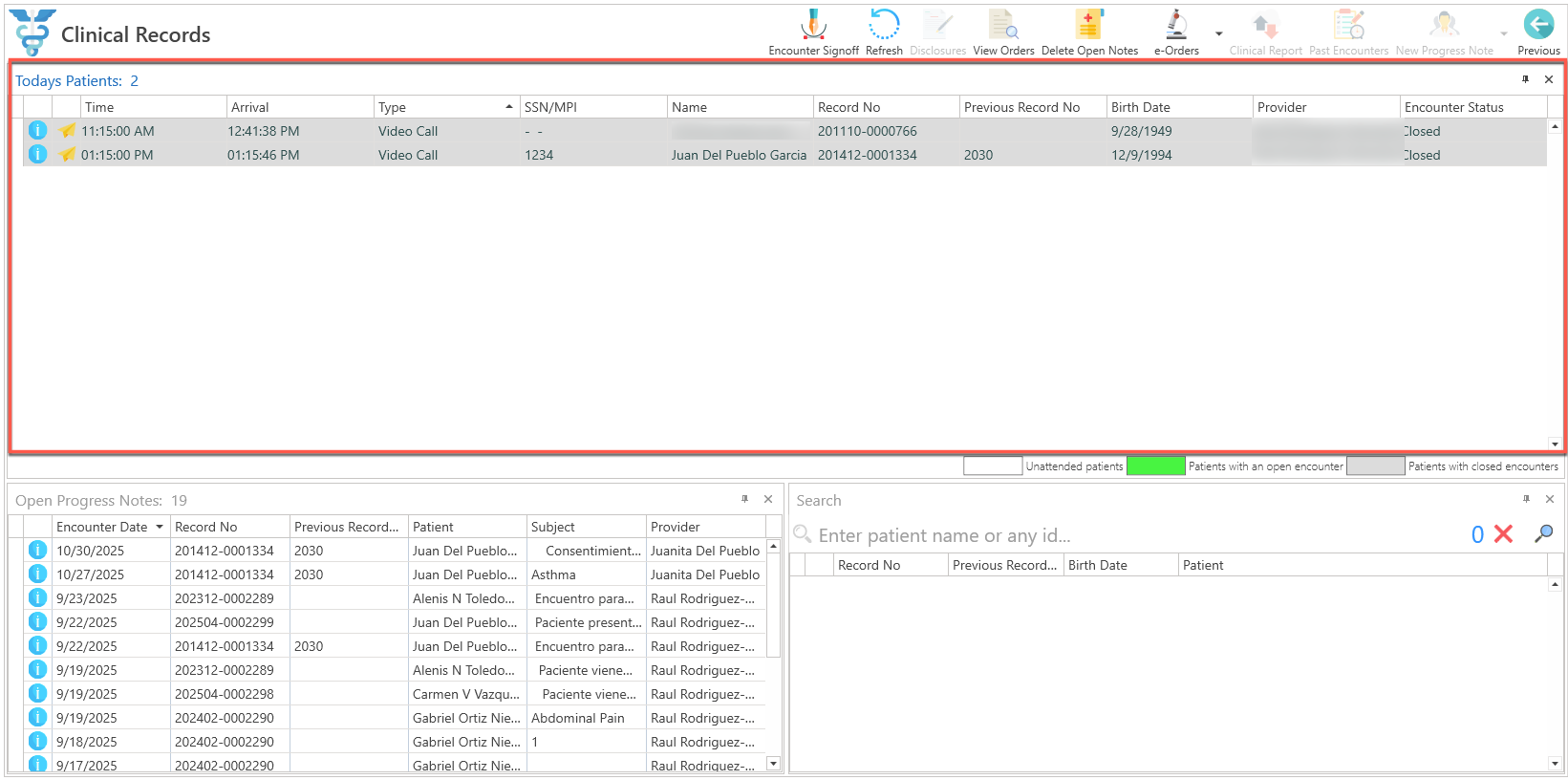Pin the Open Progress Notes panel
The height and width of the screenshot is (780, 1568).
744,499
